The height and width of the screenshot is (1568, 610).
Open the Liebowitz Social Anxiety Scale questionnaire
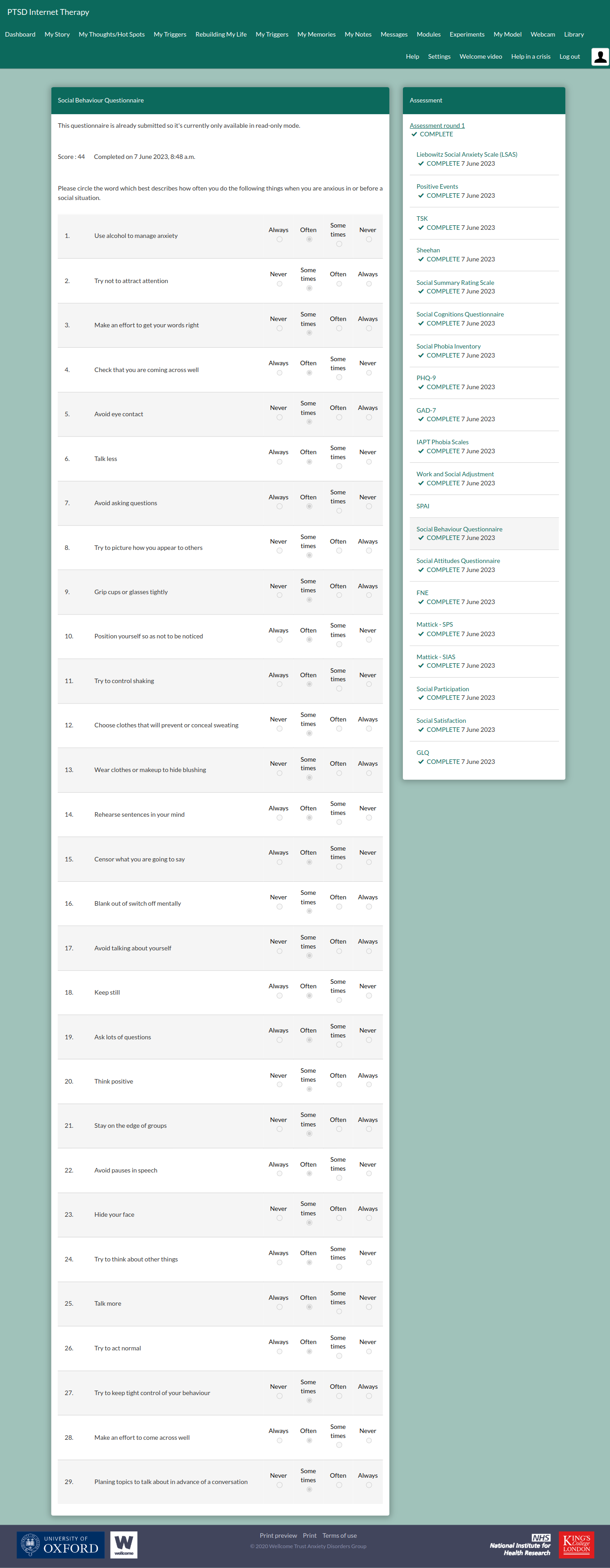(467, 154)
